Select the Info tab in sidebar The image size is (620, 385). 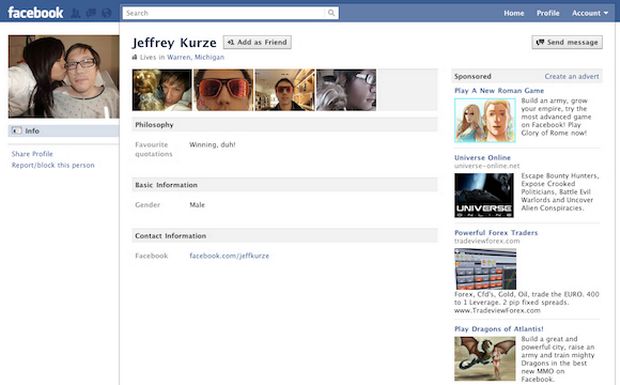pos(64,131)
